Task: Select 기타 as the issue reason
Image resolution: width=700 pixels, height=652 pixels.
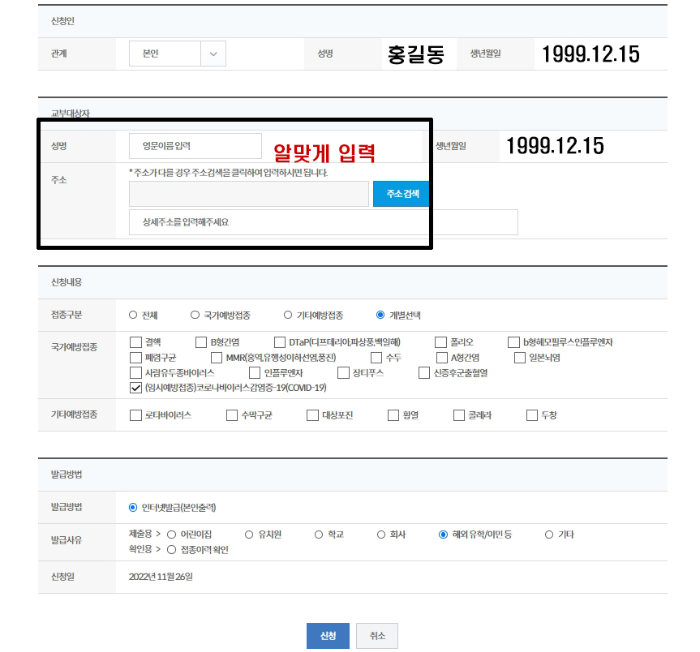Action: tap(549, 535)
